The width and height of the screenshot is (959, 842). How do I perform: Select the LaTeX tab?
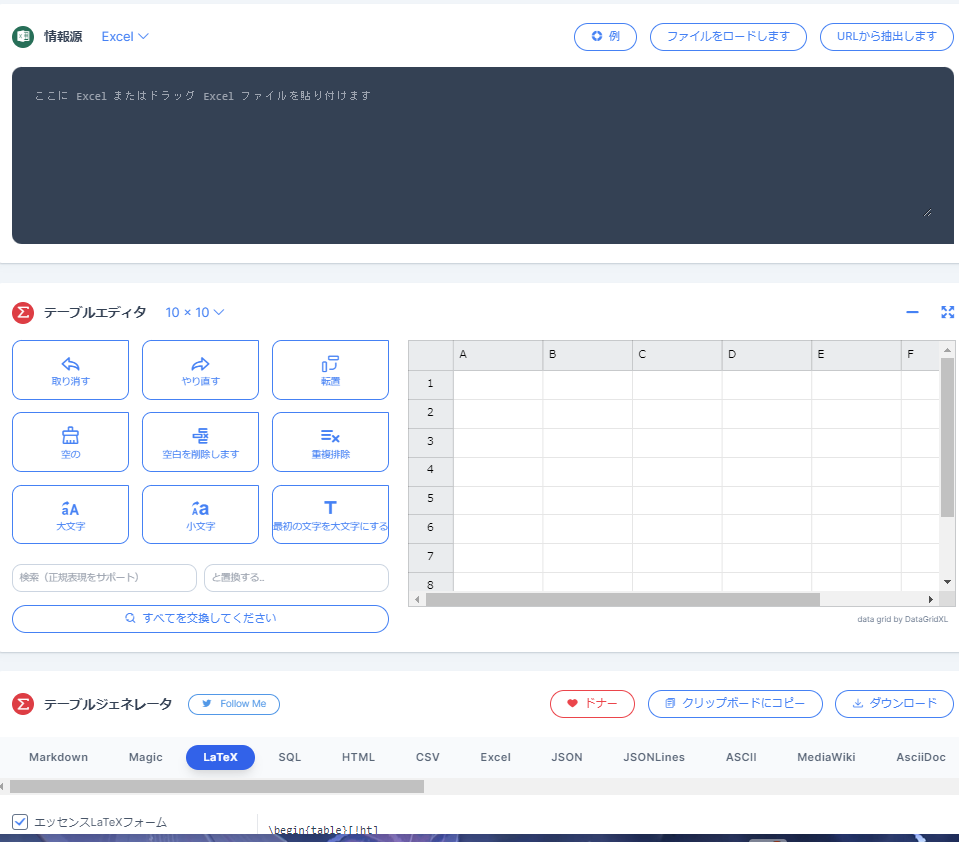point(220,757)
